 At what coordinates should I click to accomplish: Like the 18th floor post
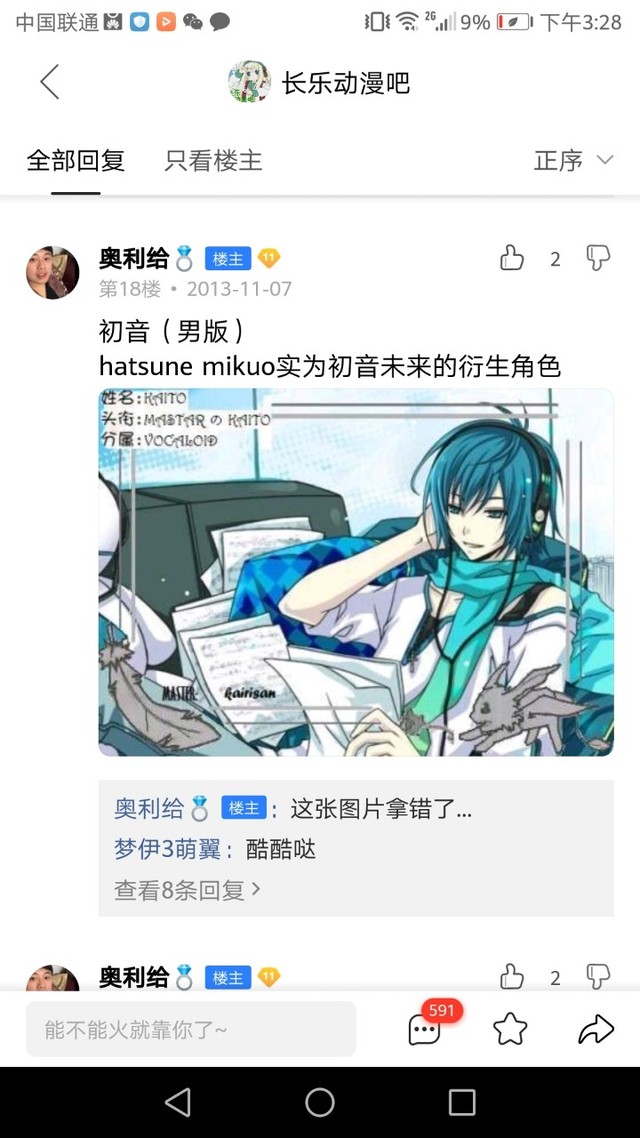tap(512, 258)
